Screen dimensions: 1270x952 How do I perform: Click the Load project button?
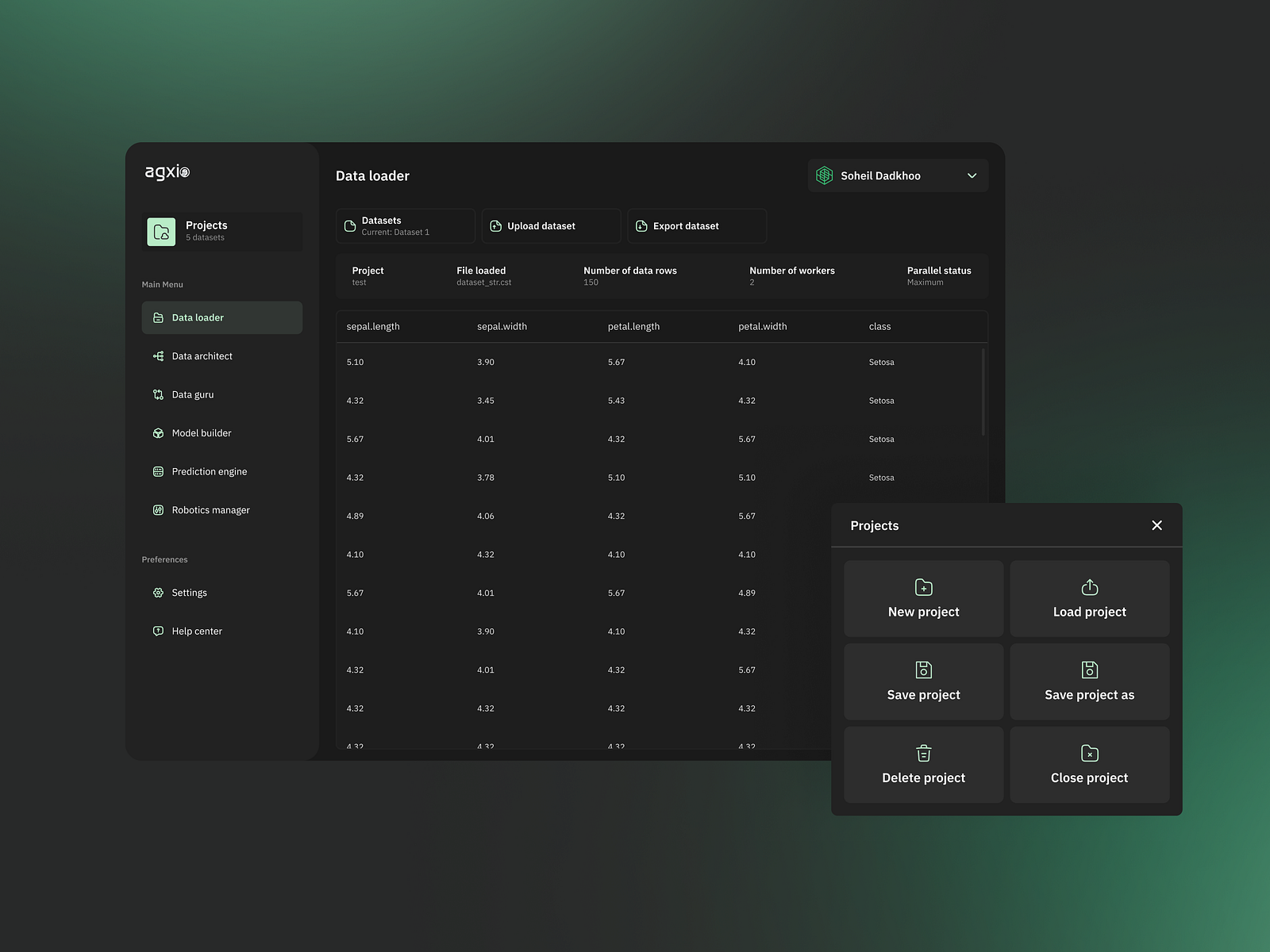[1089, 598]
